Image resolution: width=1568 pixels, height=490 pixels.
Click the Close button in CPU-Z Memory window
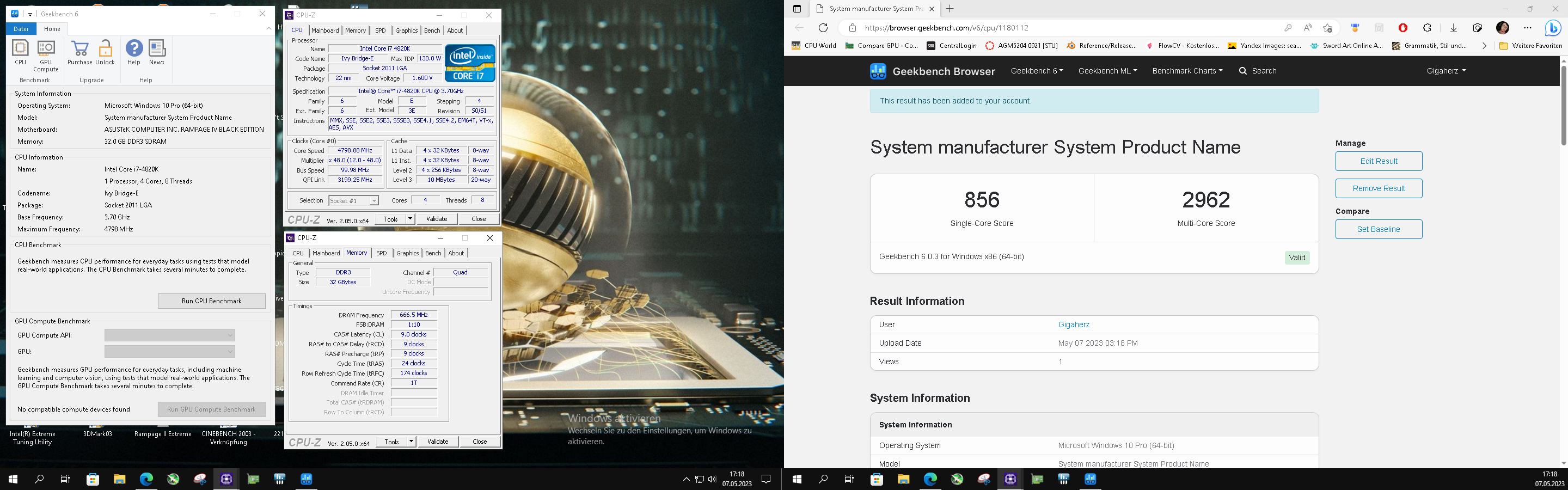point(479,442)
